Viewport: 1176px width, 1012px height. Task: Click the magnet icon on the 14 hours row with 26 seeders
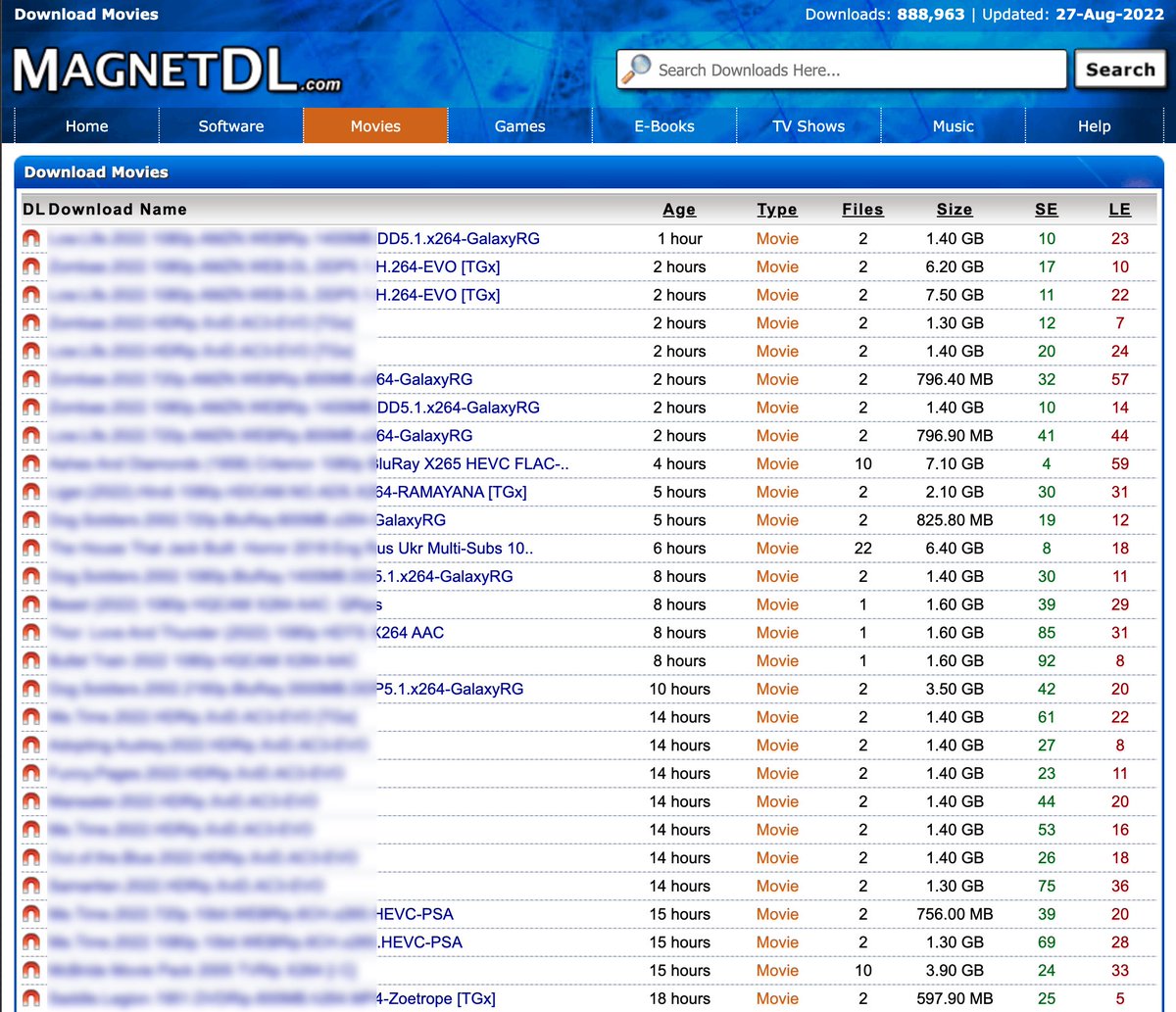pos(31,858)
